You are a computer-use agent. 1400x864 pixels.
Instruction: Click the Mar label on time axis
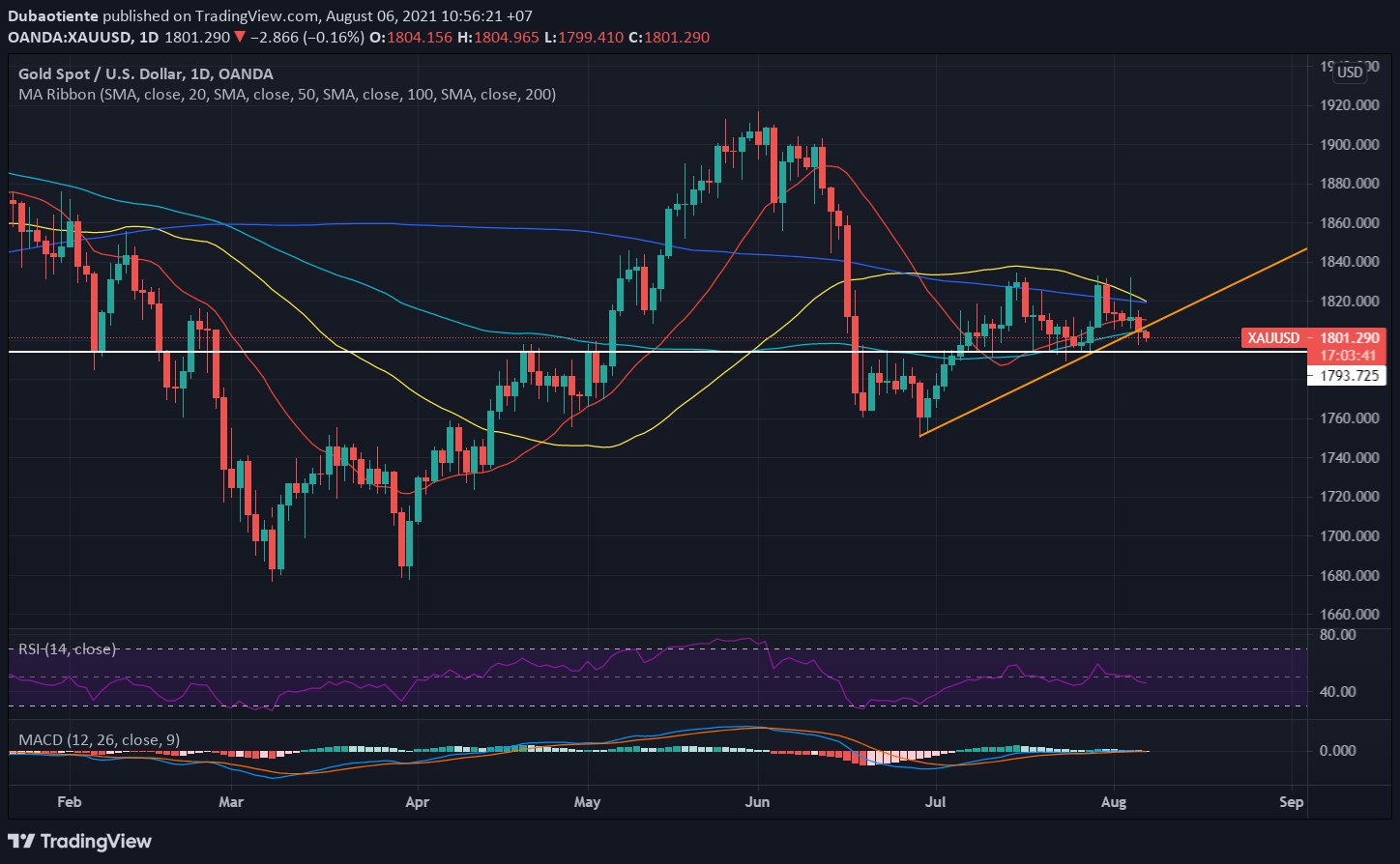230,801
